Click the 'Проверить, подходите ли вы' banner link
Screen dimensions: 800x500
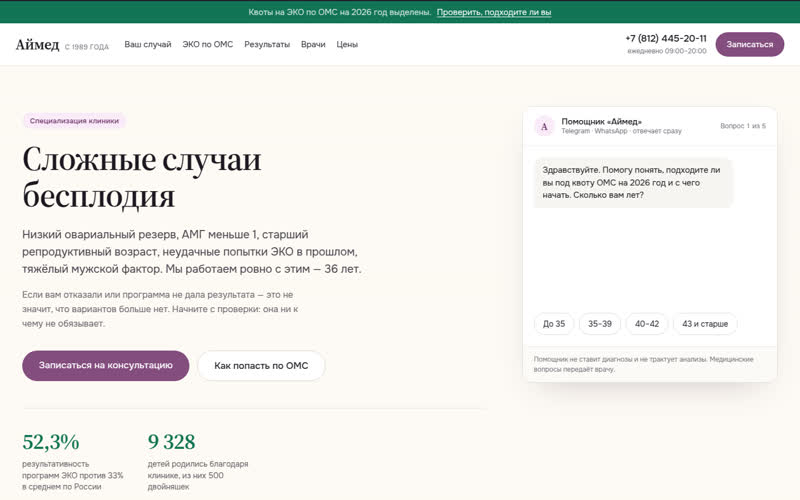pos(494,12)
